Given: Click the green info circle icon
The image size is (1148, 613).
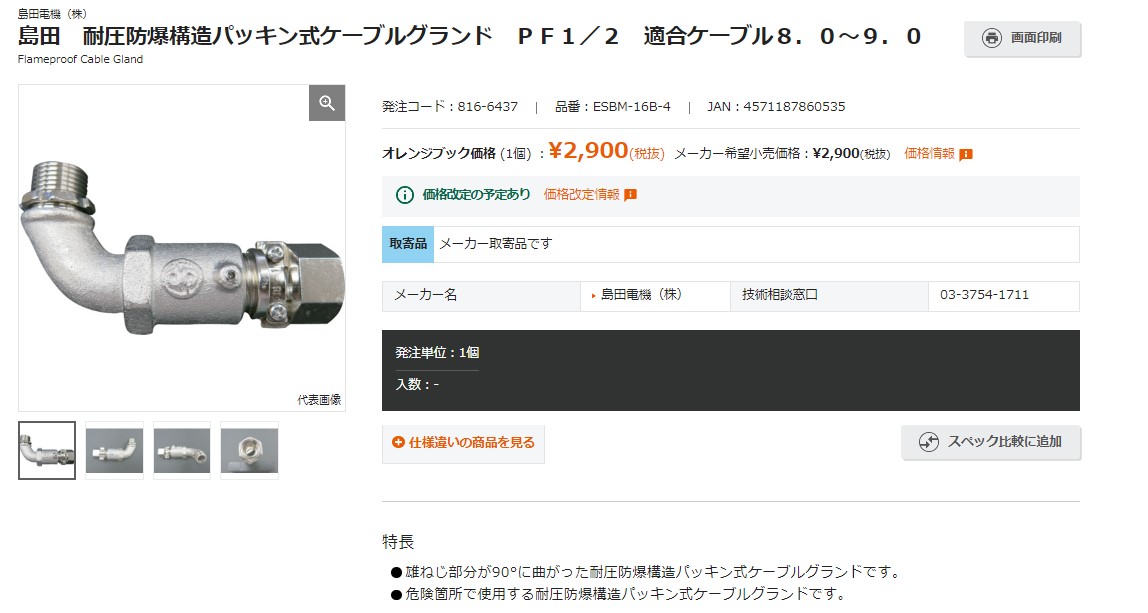Looking at the screenshot, I should [405, 195].
